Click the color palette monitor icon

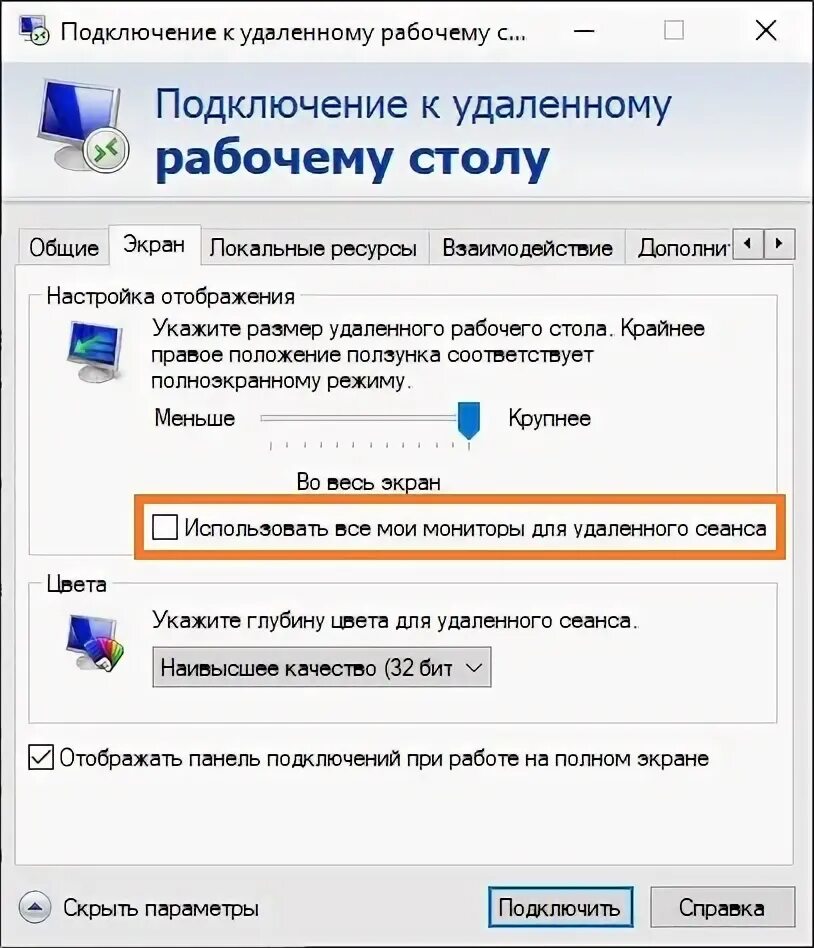(x=95, y=642)
